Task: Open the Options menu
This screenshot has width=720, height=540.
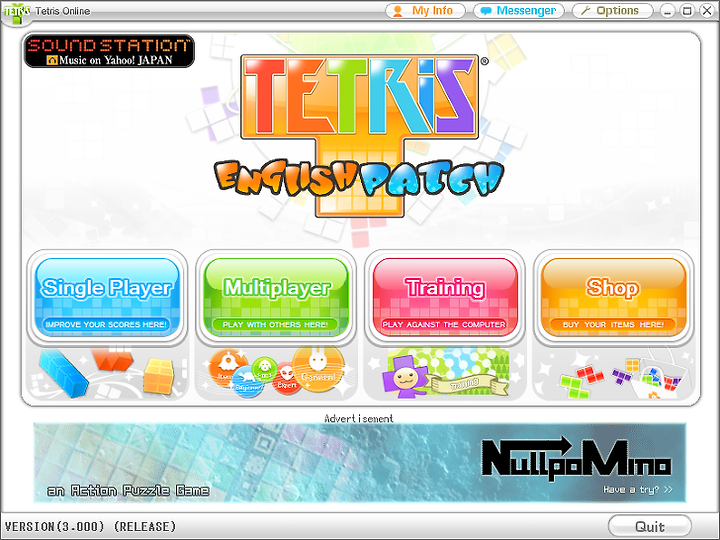Action: click(613, 11)
